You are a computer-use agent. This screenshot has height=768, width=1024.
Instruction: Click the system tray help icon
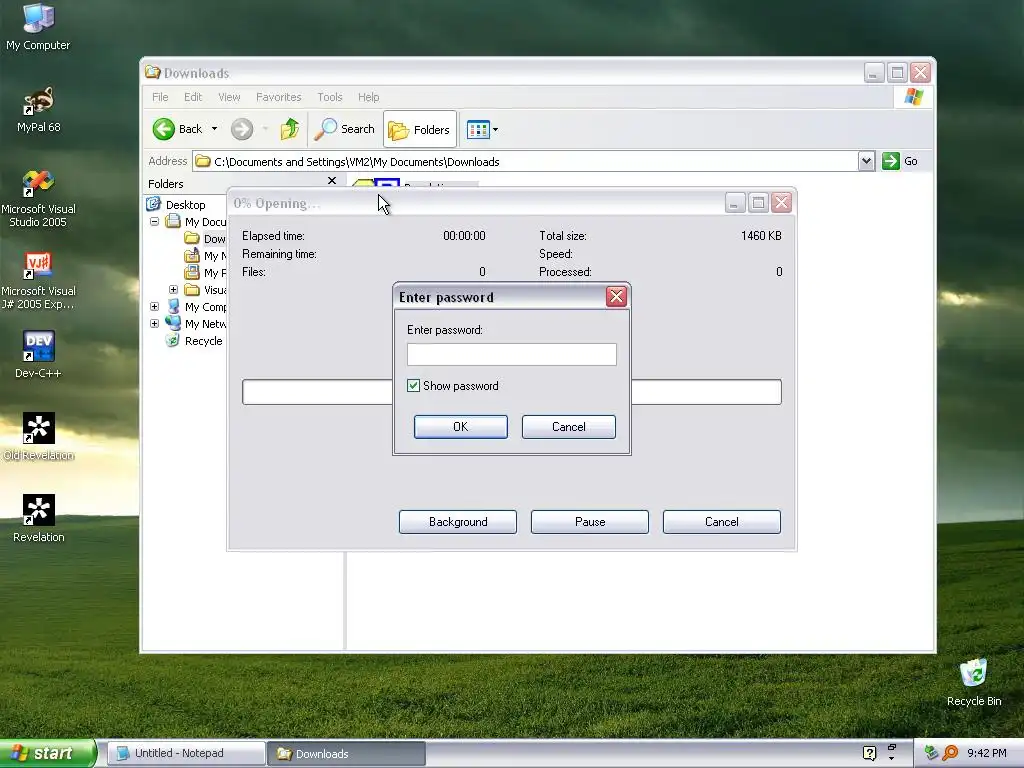click(x=869, y=753)
